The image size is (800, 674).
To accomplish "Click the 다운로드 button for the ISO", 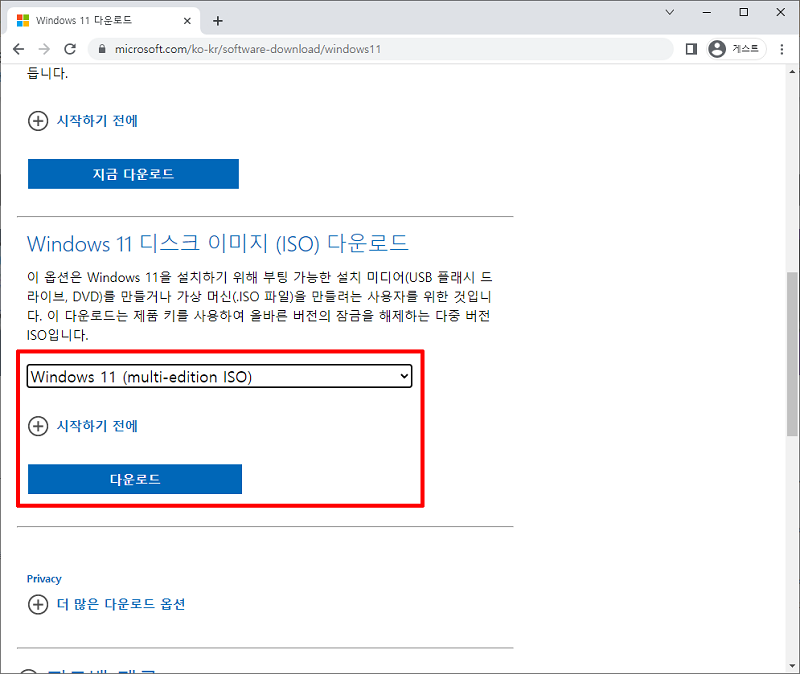I will click(x=135, y=479).
